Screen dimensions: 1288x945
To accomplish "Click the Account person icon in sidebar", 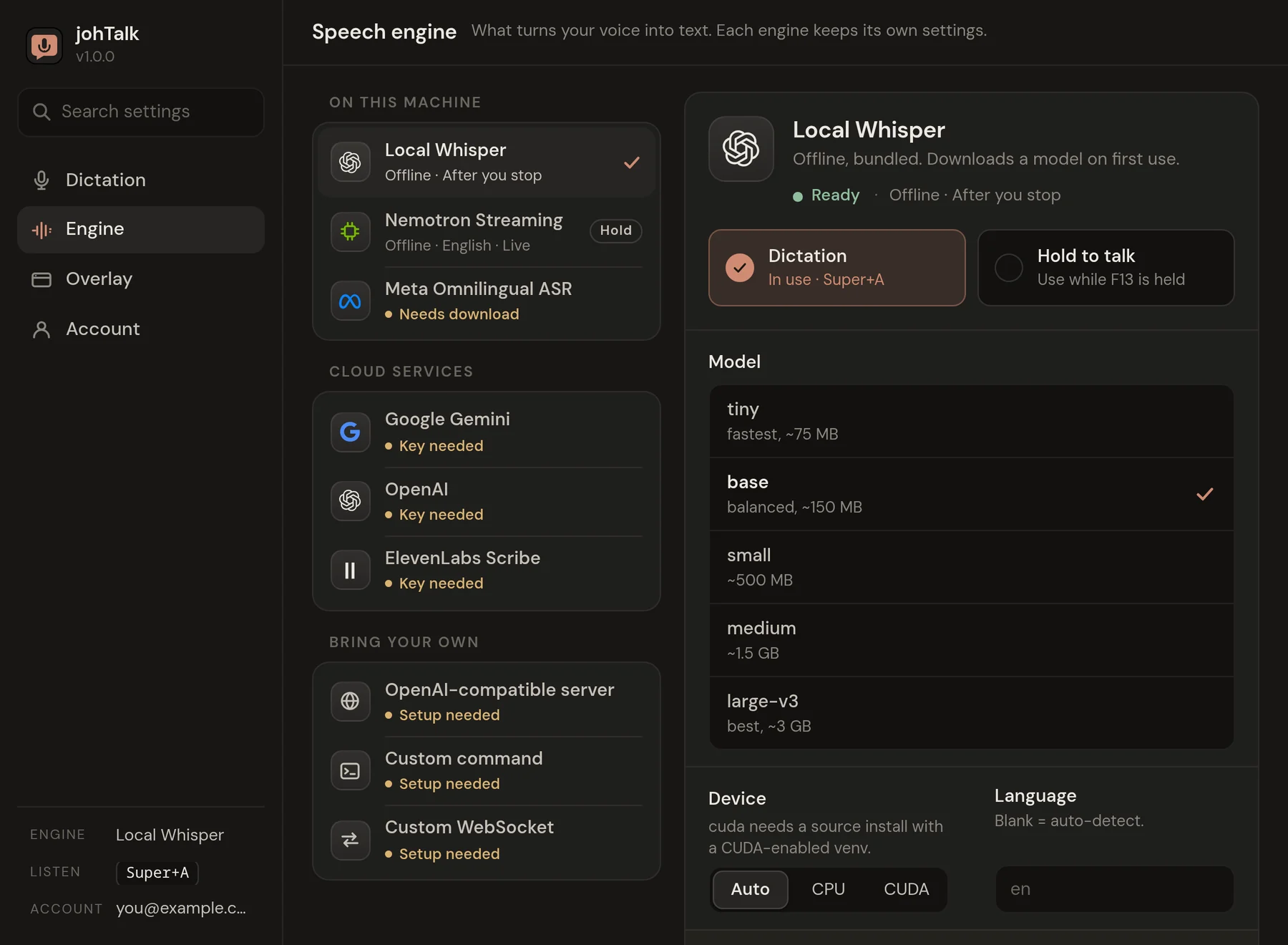I will point(42,329).
